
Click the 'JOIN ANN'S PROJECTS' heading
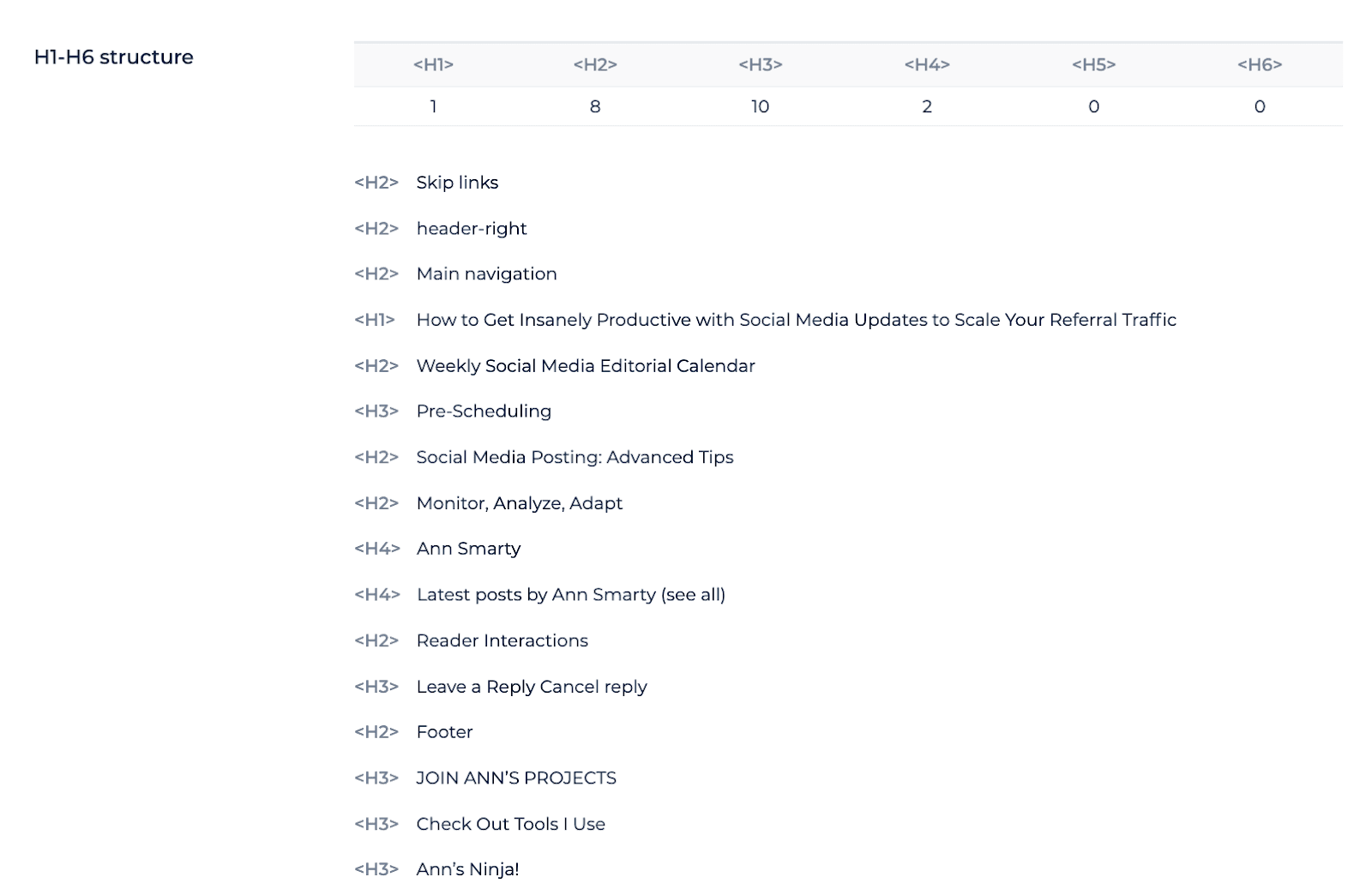coord(516,778)
